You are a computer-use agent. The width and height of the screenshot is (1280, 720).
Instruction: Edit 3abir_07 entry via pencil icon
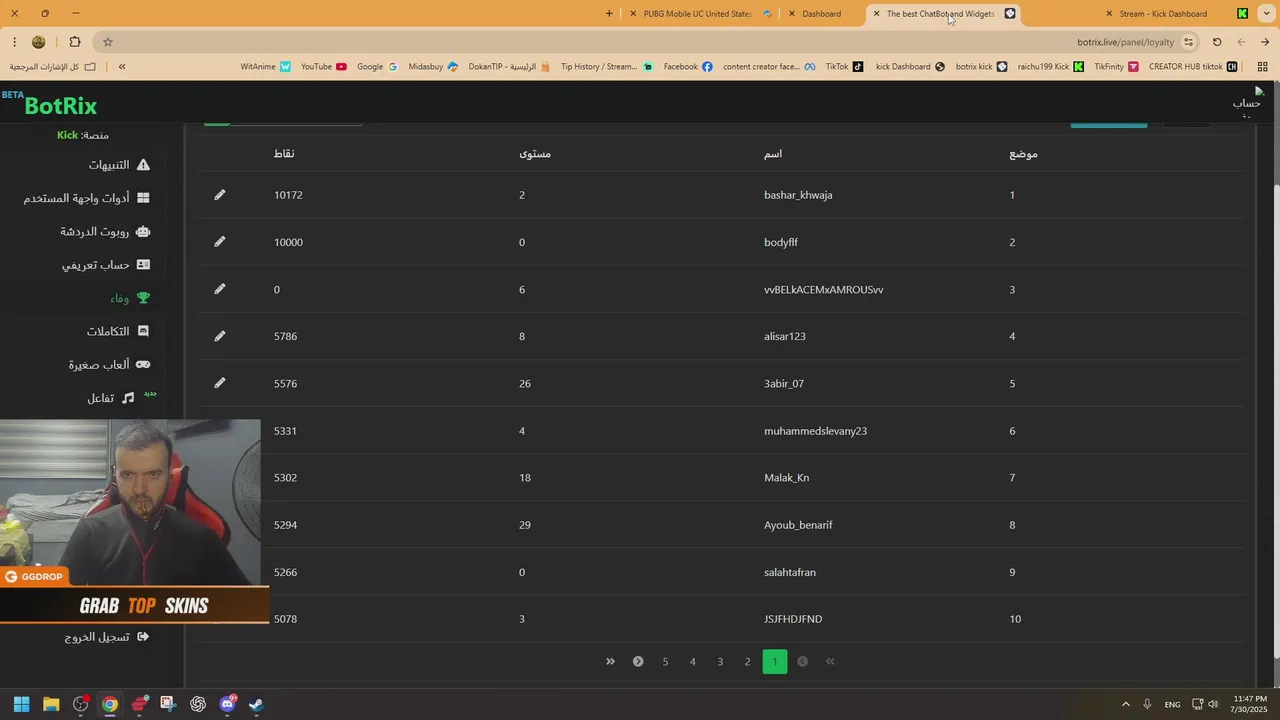[x=220, y=383]
